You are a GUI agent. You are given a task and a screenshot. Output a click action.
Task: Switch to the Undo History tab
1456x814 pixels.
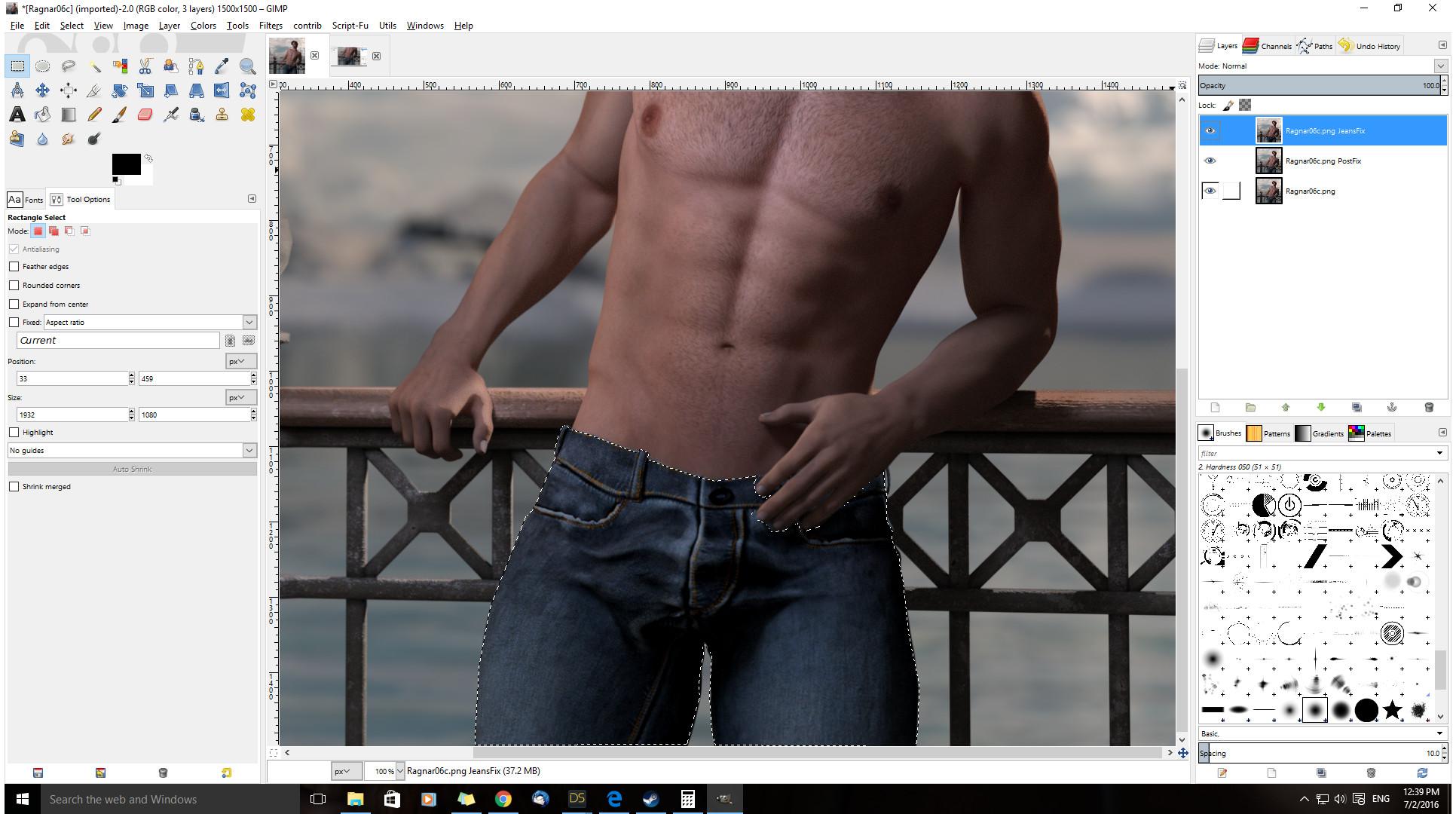click(1369, 46)
